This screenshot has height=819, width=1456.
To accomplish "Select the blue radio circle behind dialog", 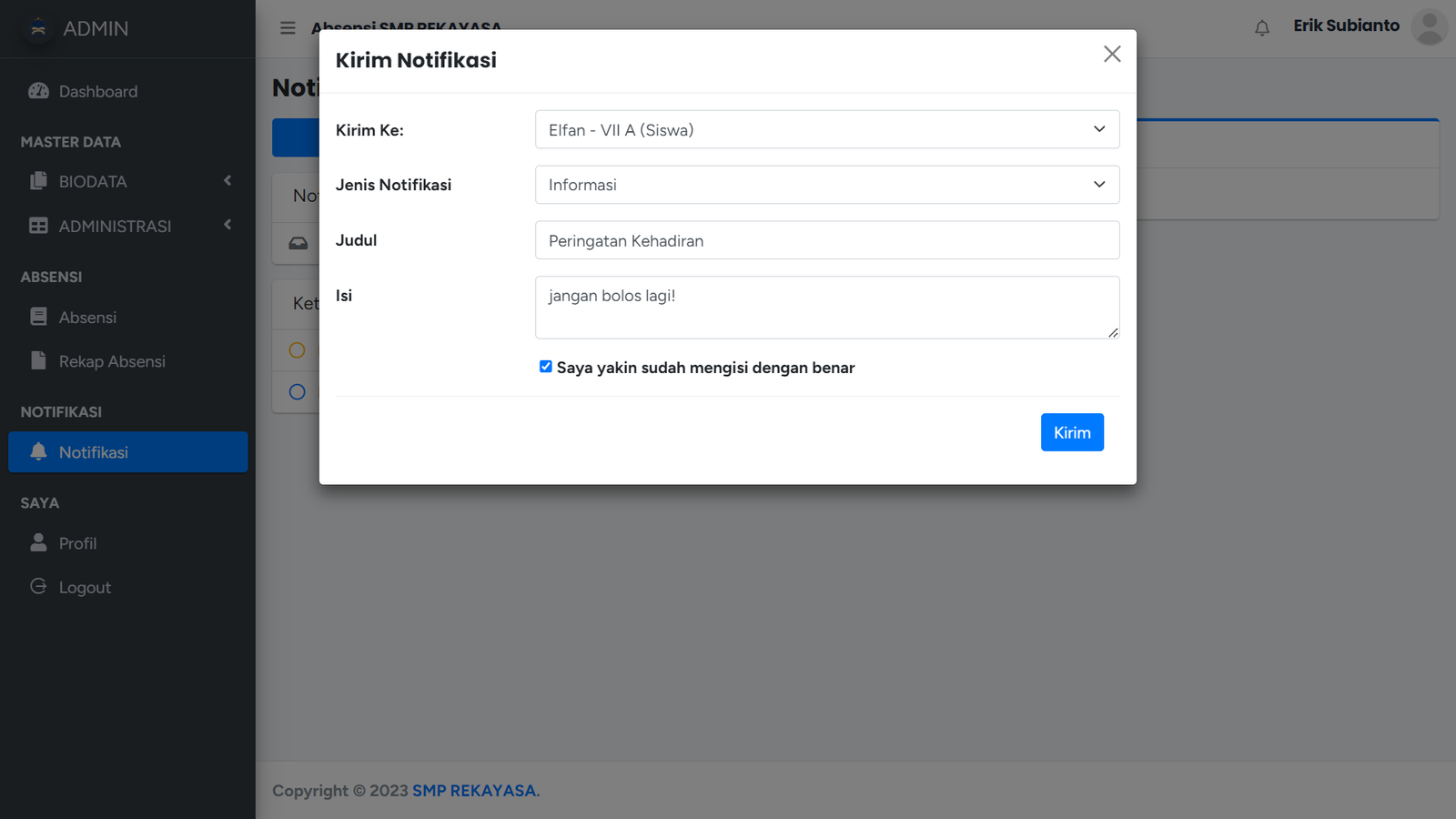I will pyautogui.click(x=297, y=392).
